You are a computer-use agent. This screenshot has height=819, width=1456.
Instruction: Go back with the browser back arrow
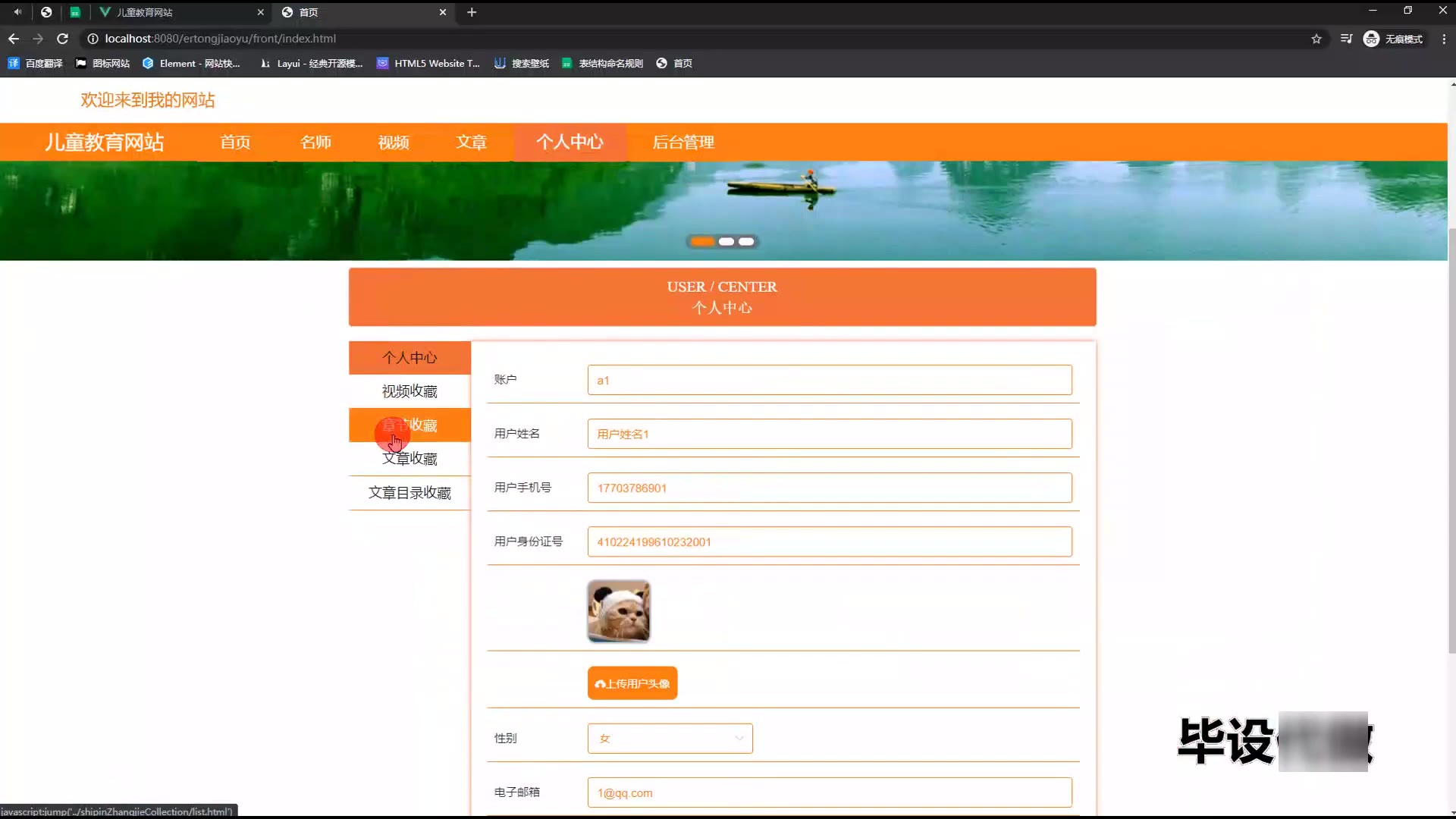pyautogui.click(x=14, y=39)
